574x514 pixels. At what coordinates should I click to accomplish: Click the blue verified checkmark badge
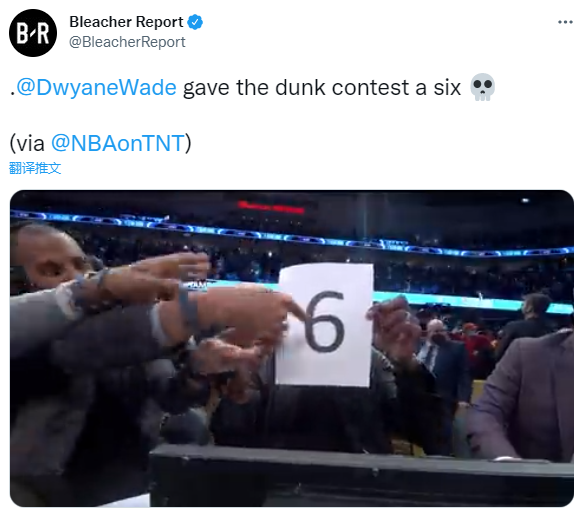click(195, 22)
